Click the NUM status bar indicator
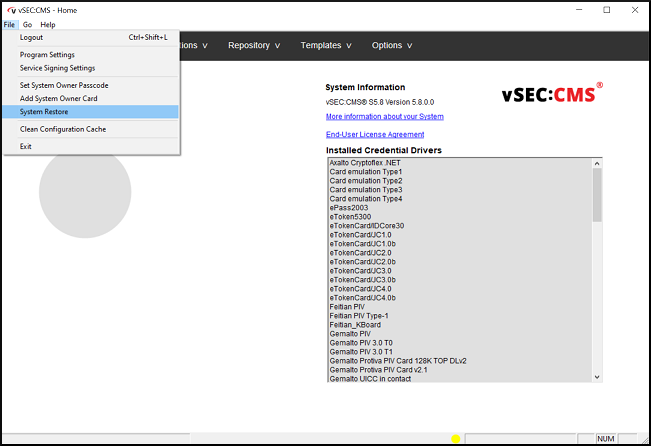The image size is (651, 446). click(606, 439)
